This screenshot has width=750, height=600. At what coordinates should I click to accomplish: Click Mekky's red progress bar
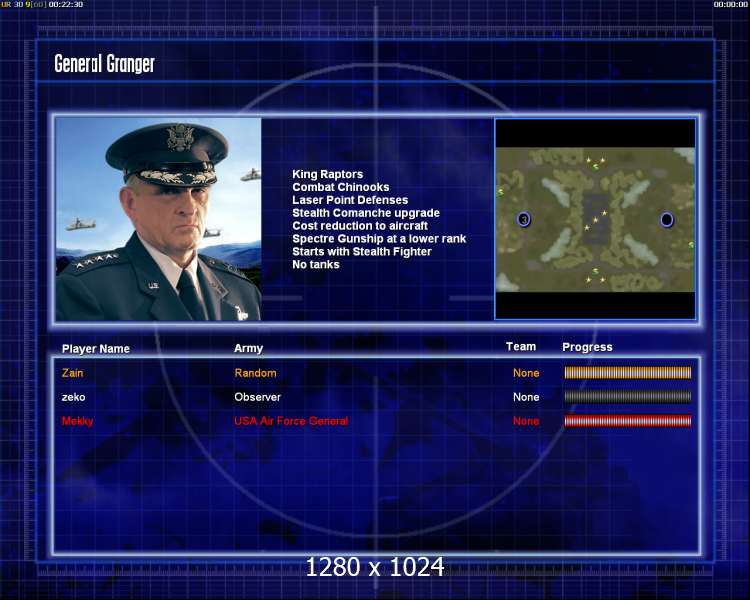628,421
